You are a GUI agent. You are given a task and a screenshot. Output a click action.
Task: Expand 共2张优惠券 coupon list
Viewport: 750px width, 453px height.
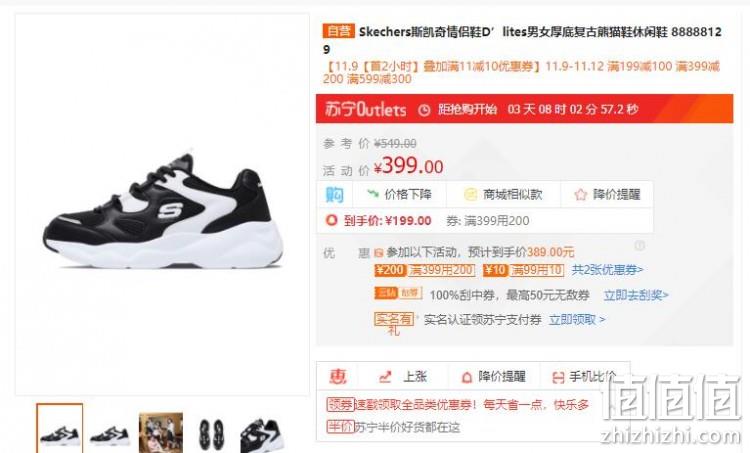click(607, 270)
